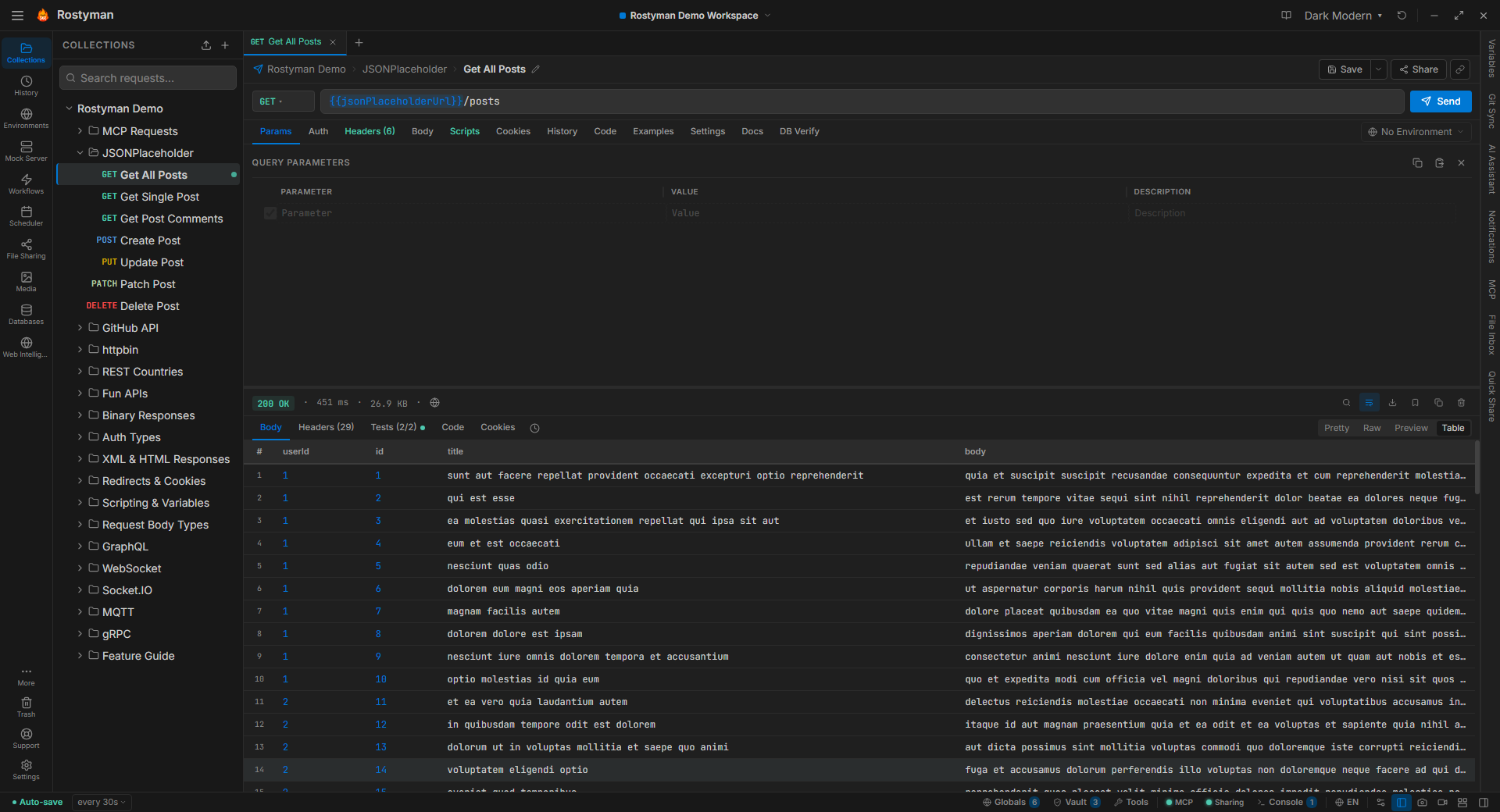1500x812 pixels.
Task: Toggle the right panel layout button
Action: point(1484,802)
